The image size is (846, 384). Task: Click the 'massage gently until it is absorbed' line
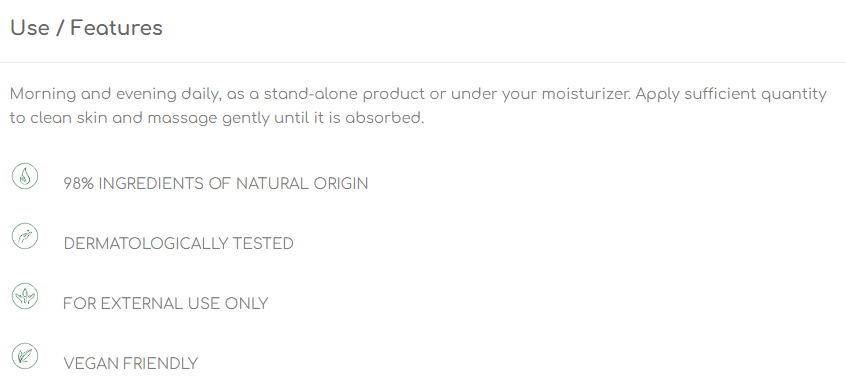click(286, 119)
